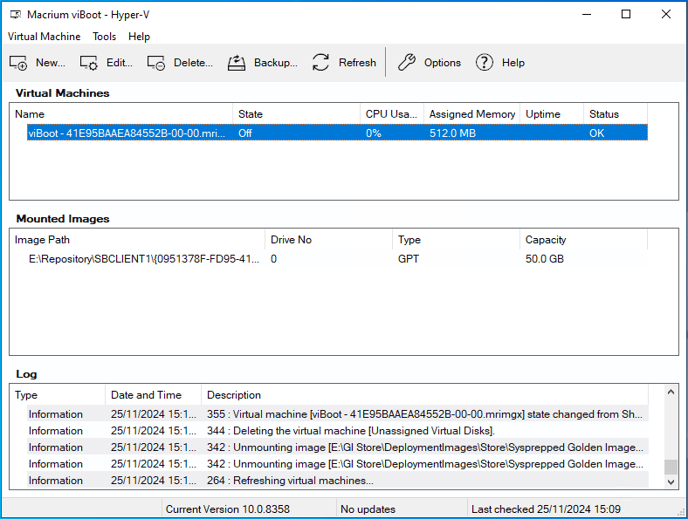Screen dimensions: 688x519
Task: Click the Edit virtual machine icon
Action: coord(89,63)
